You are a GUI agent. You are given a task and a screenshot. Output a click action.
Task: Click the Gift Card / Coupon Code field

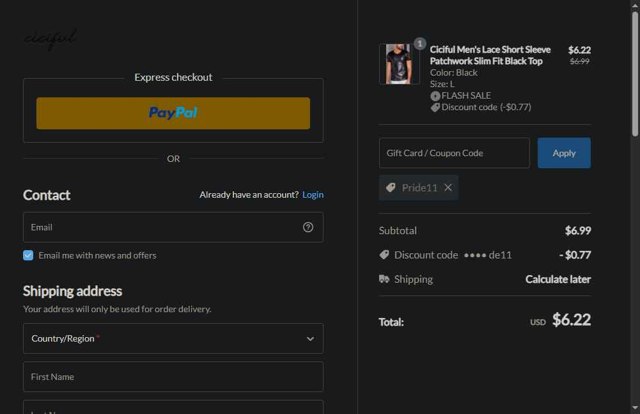454,153
